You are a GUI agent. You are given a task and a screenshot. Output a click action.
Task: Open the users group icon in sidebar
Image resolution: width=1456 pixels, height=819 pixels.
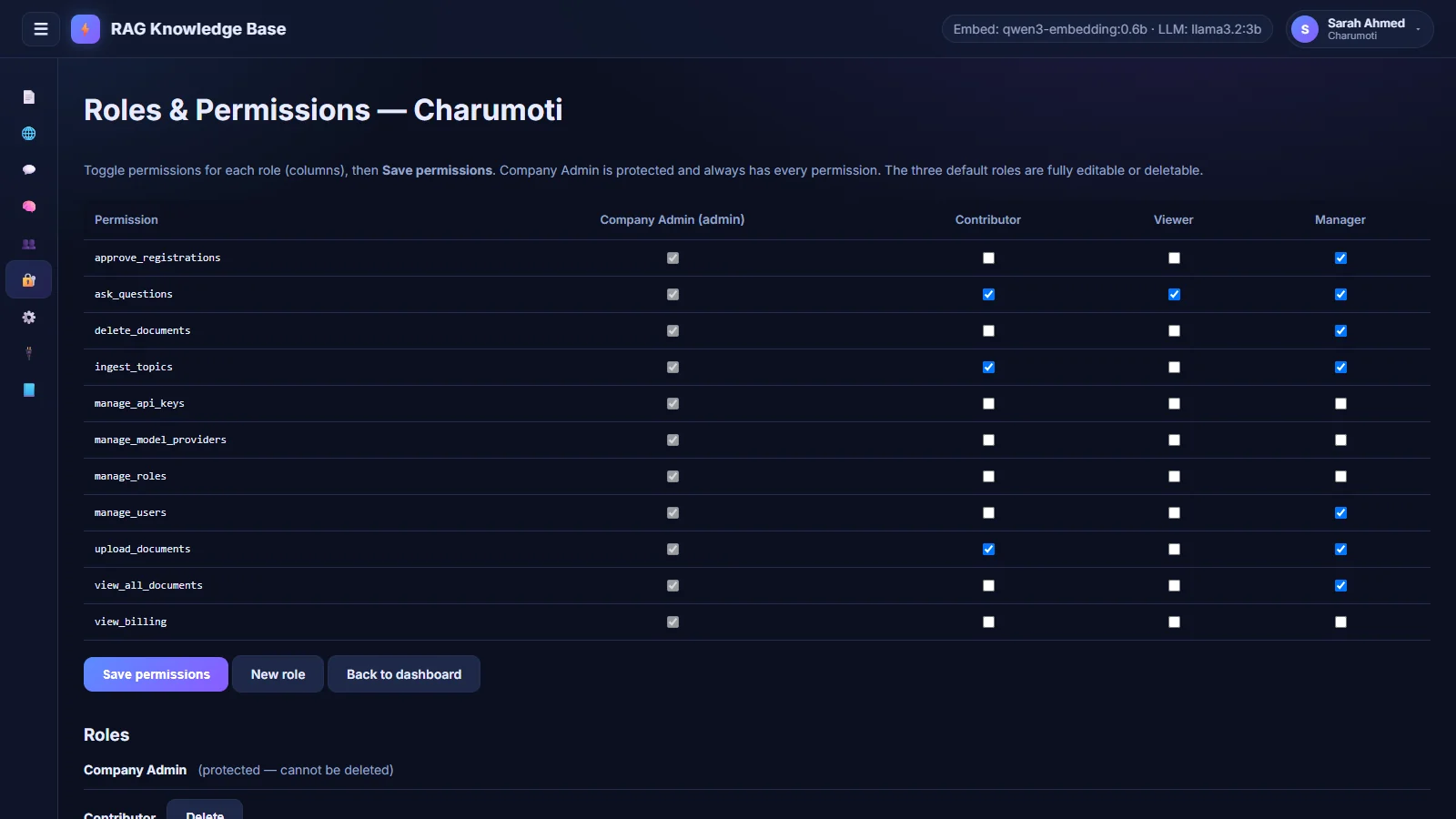pos(29,244)
